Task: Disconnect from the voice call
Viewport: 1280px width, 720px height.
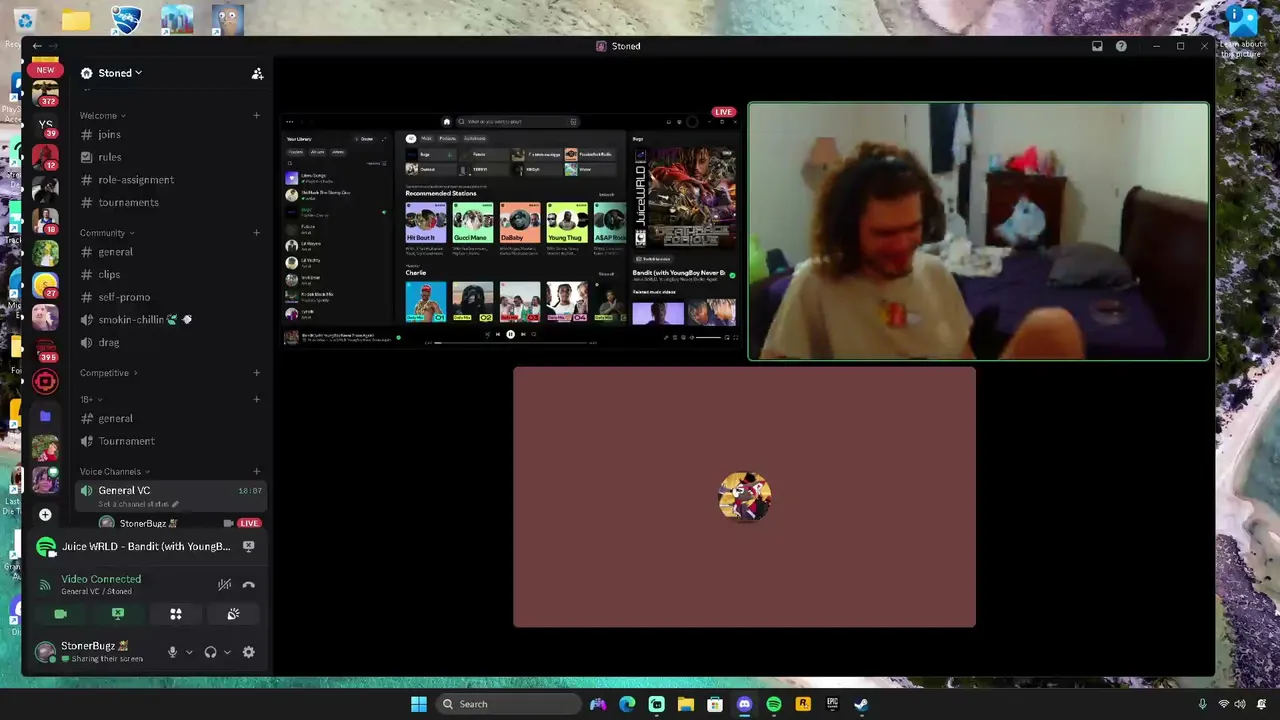Action: [249, 584]
